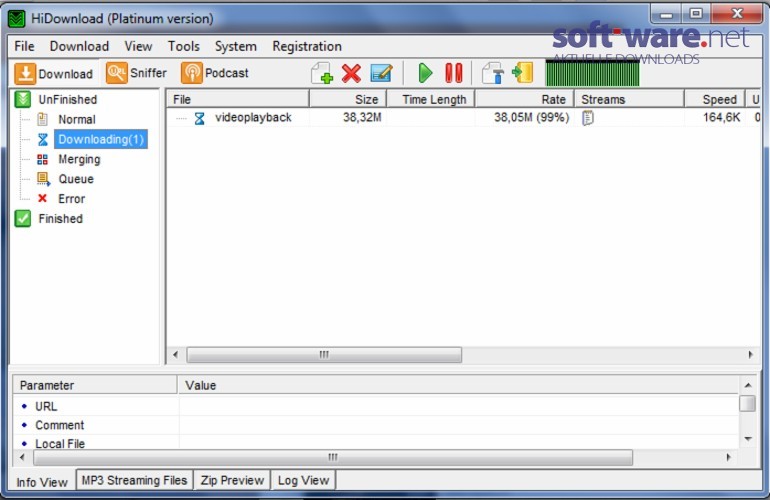
Task: Click the Parameter column header
Action: [x=95, y=385]
